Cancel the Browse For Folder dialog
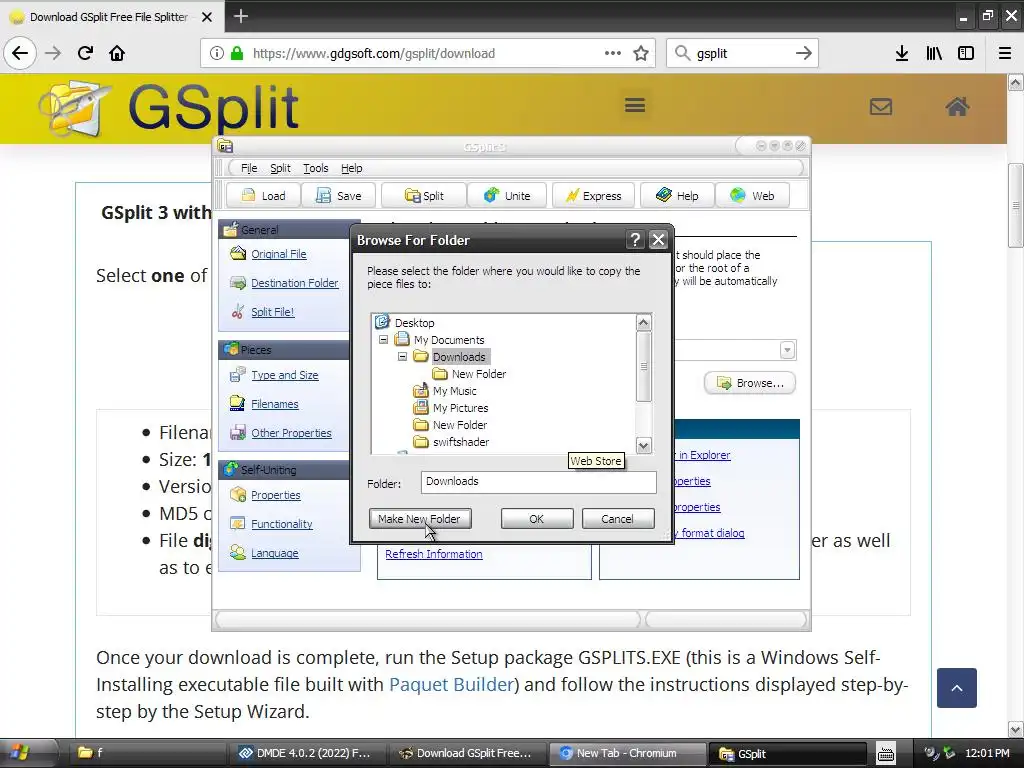Screen dimensions: 1024x768 point(617,519)
